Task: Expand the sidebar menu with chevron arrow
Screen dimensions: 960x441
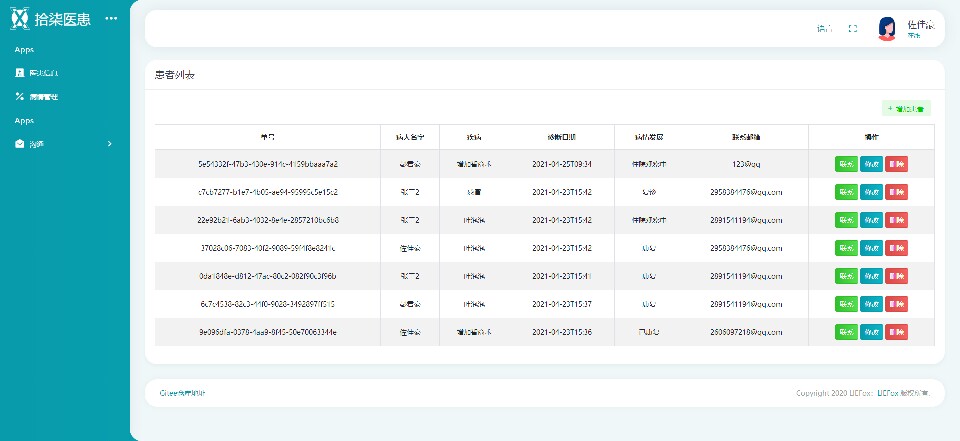Action: pyautogui.click(x=64, y=144)
